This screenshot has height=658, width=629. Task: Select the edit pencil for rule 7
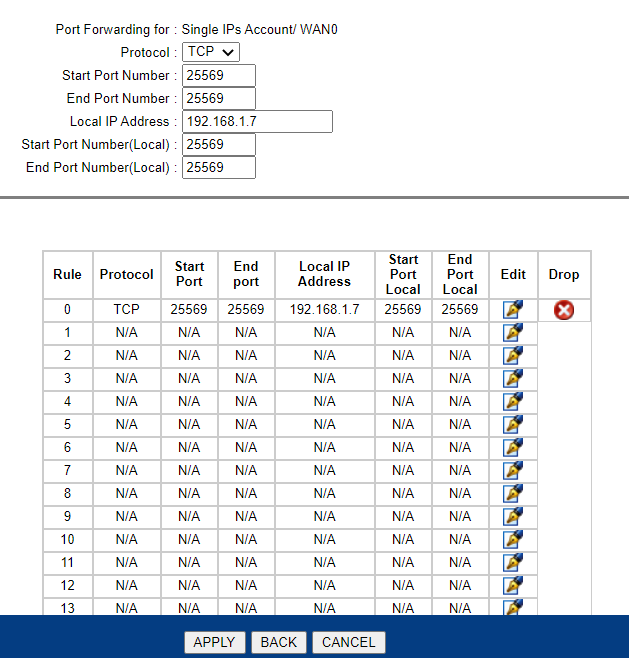coord(513,471)
